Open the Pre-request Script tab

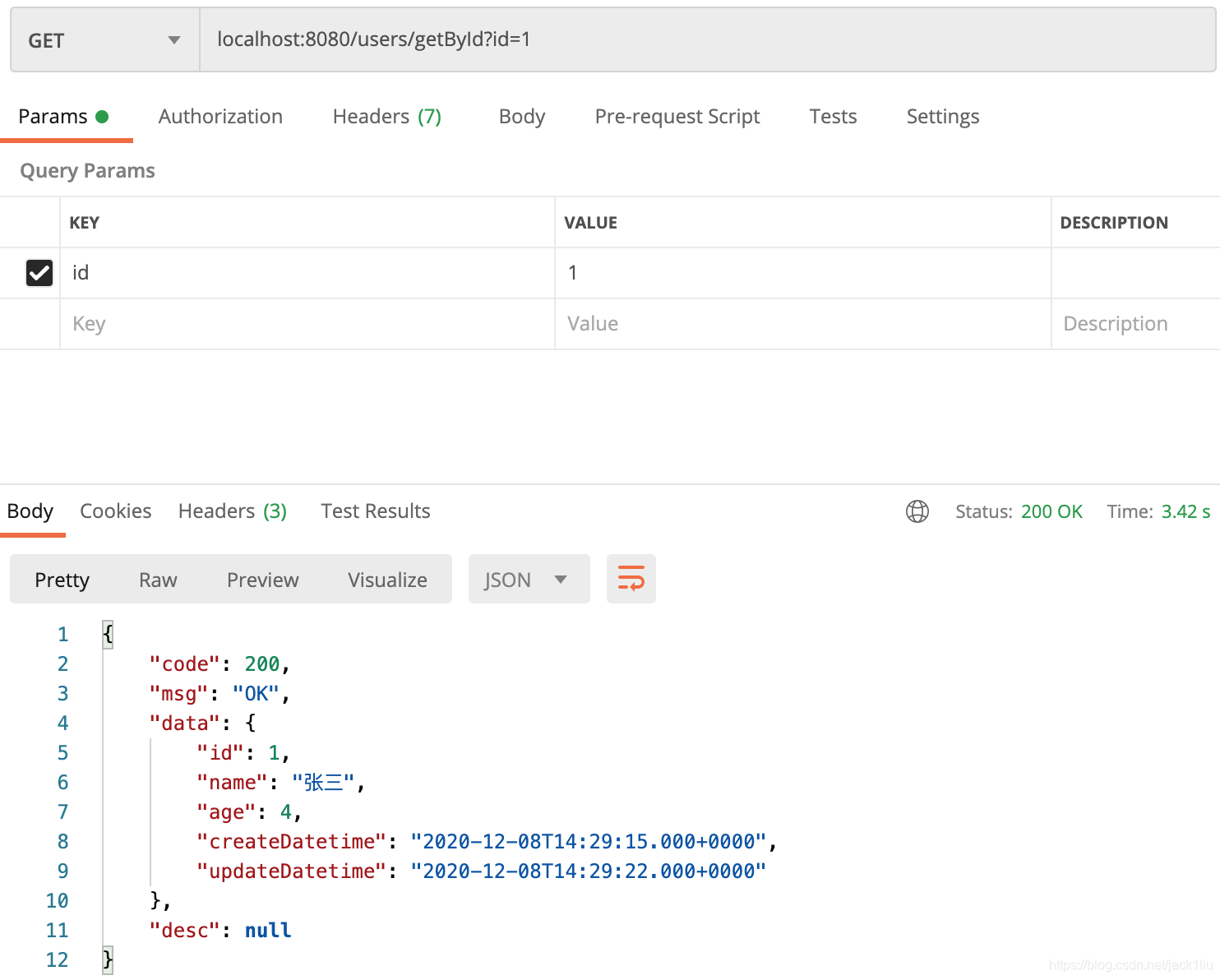tap(677, 117)
